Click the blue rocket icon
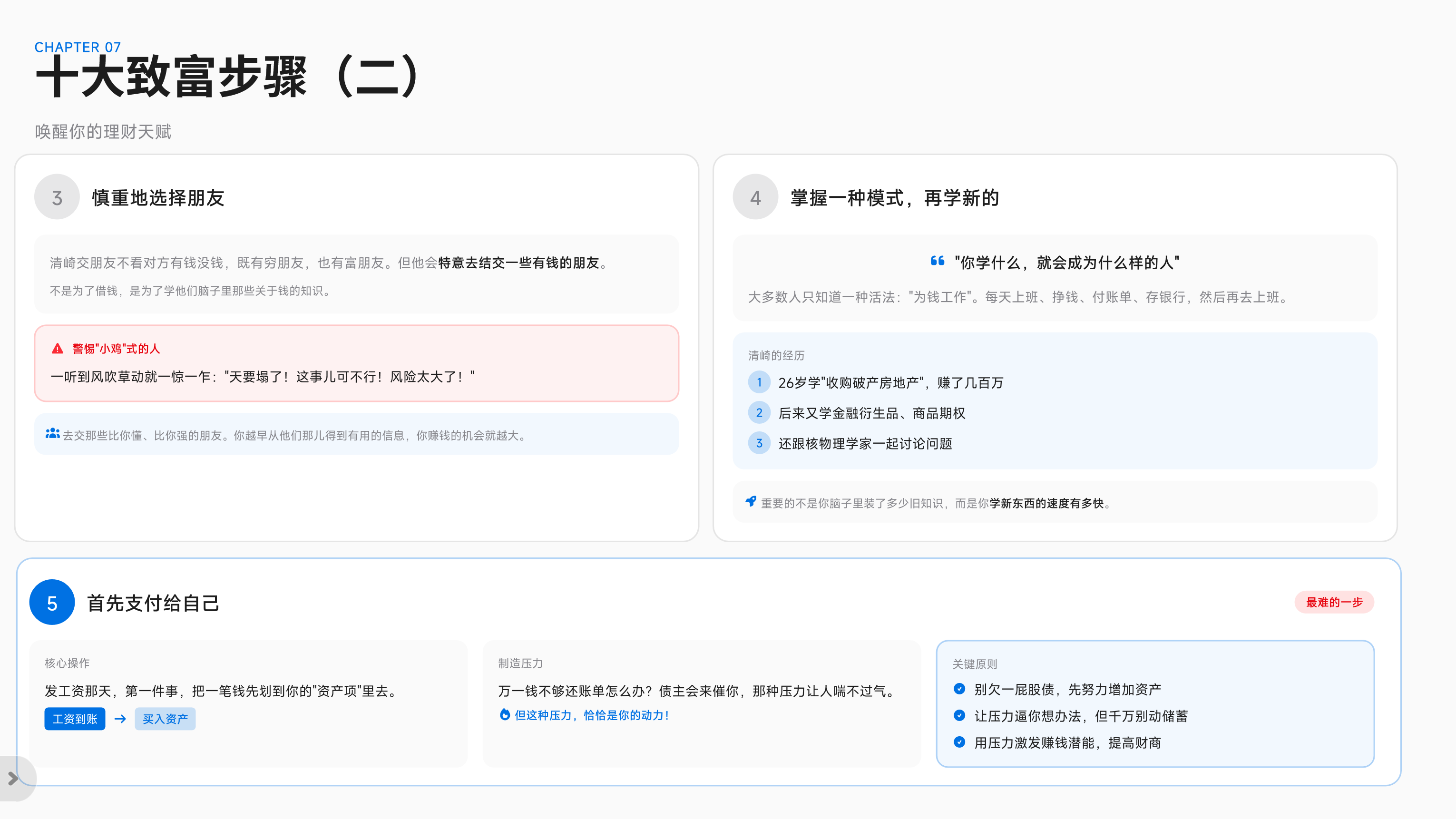 [x=751, y=501]
